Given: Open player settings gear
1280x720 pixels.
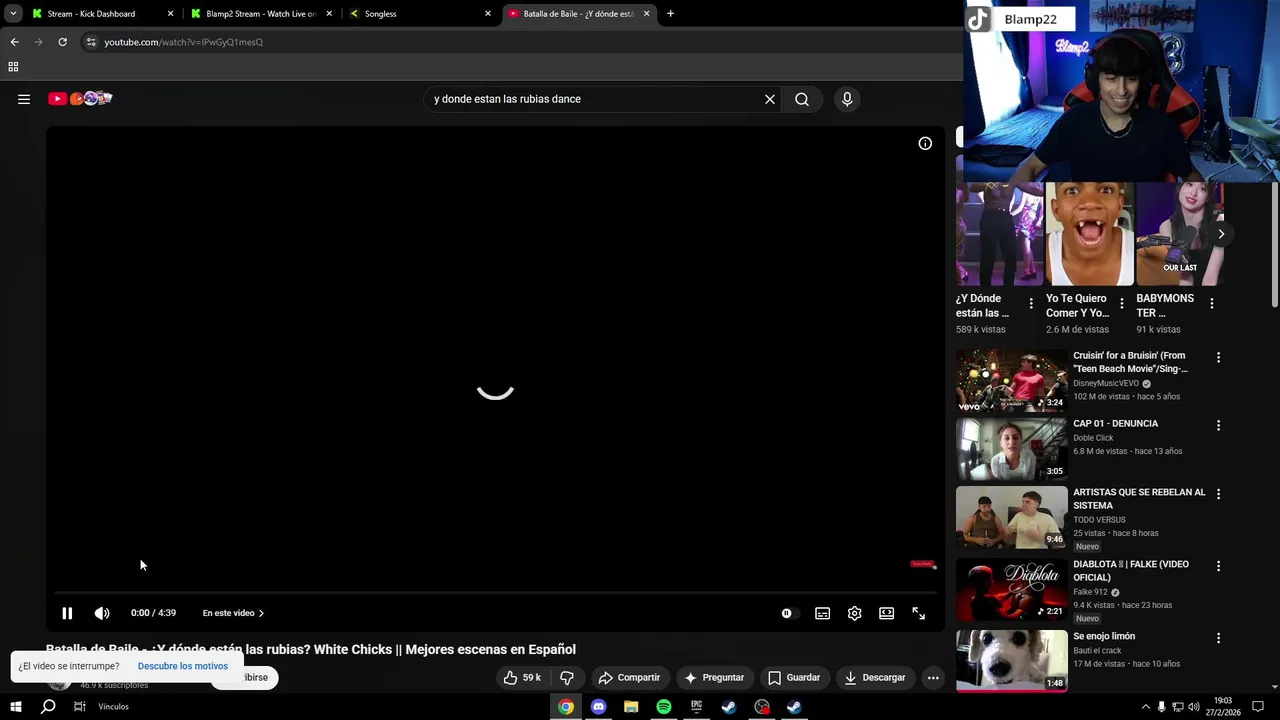Looking at the screenshot, I should coord(854,613).
